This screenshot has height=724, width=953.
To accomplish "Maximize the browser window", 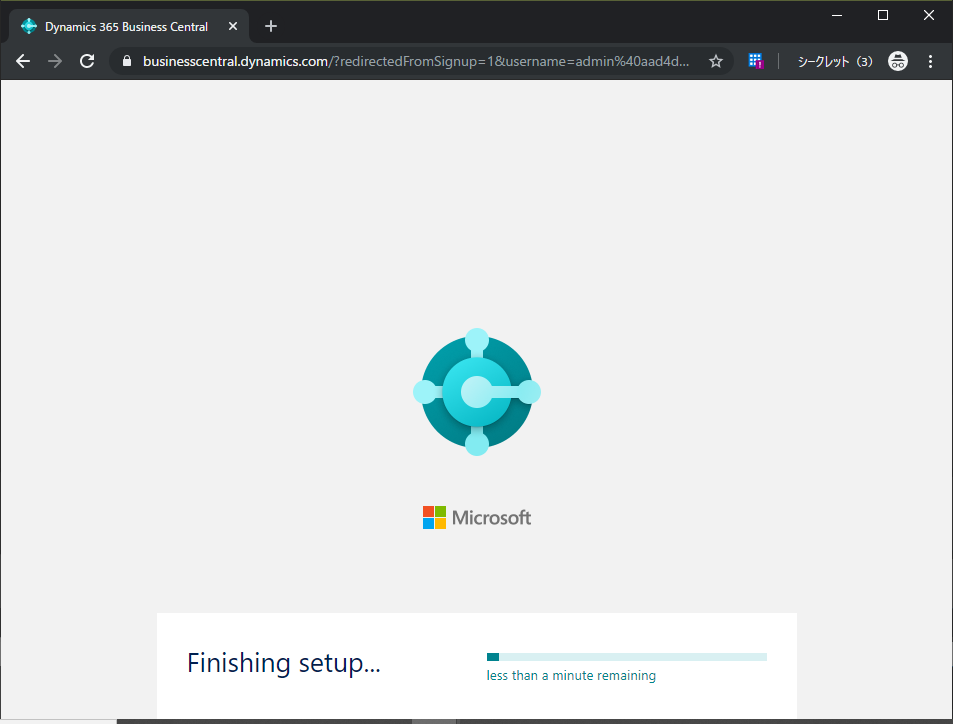I will 883,15.
